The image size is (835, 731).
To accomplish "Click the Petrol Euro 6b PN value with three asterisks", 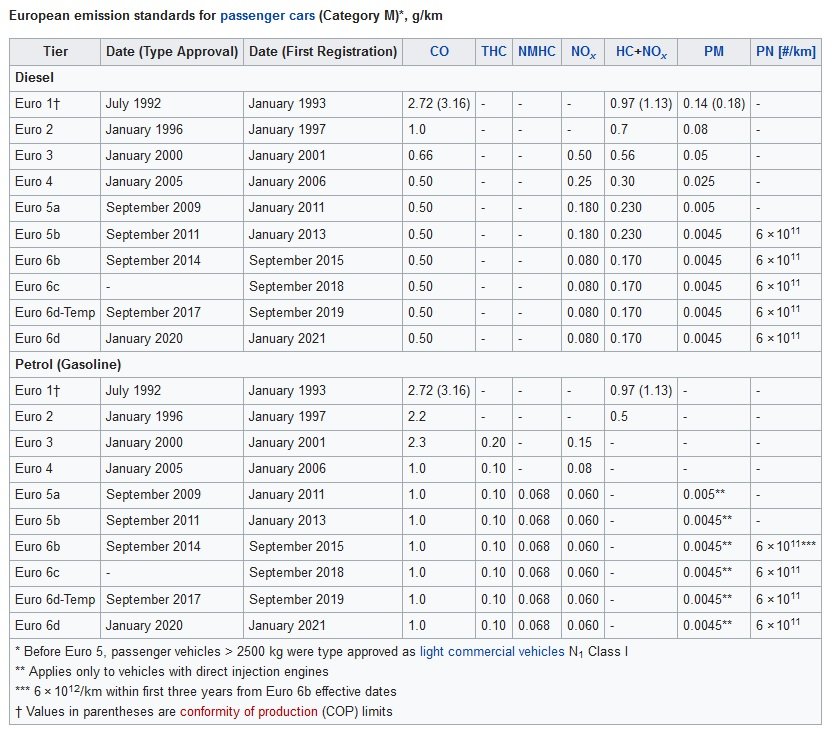I will (786, 546).
